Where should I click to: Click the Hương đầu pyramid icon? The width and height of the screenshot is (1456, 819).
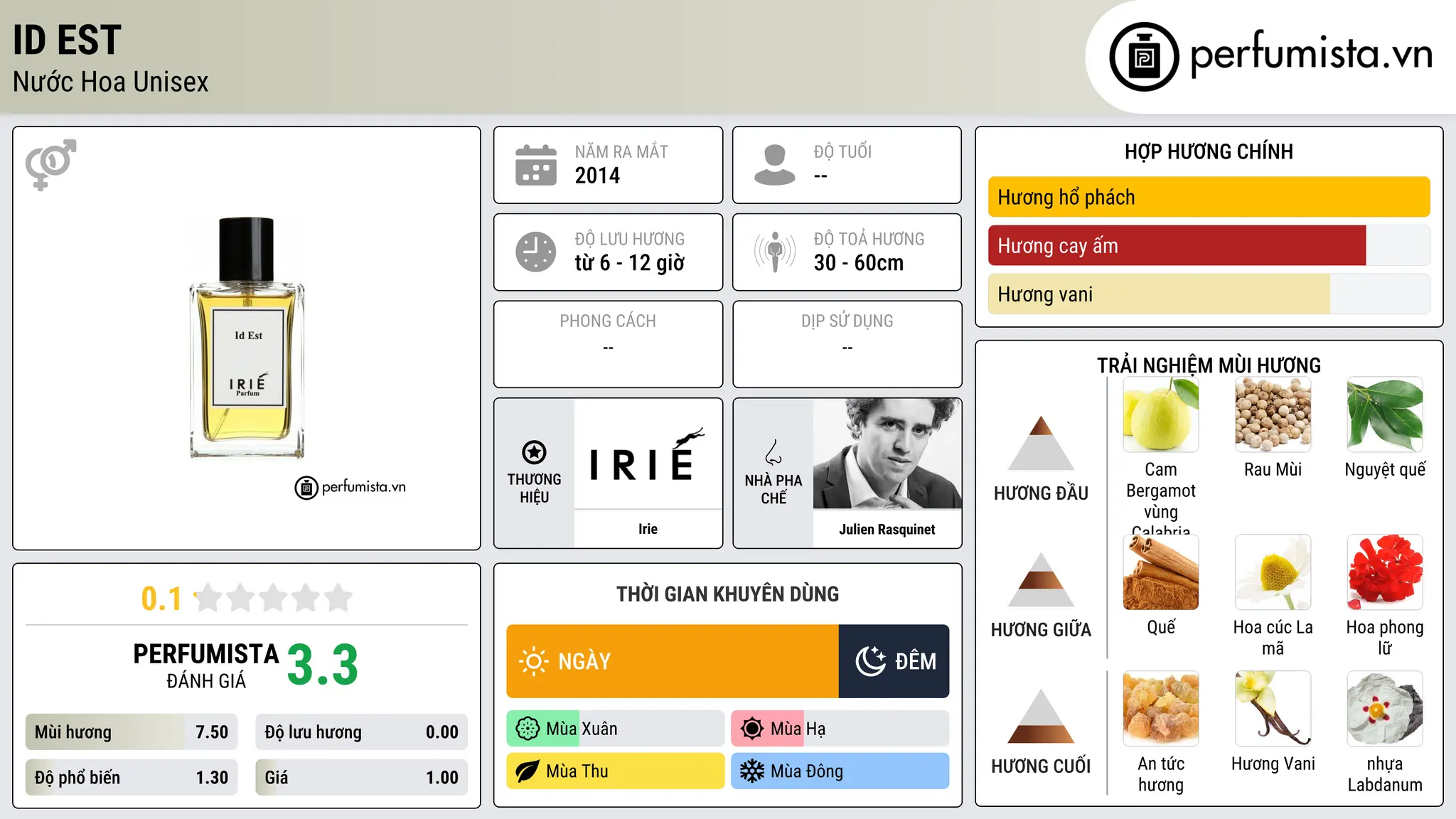(1041, 444)
